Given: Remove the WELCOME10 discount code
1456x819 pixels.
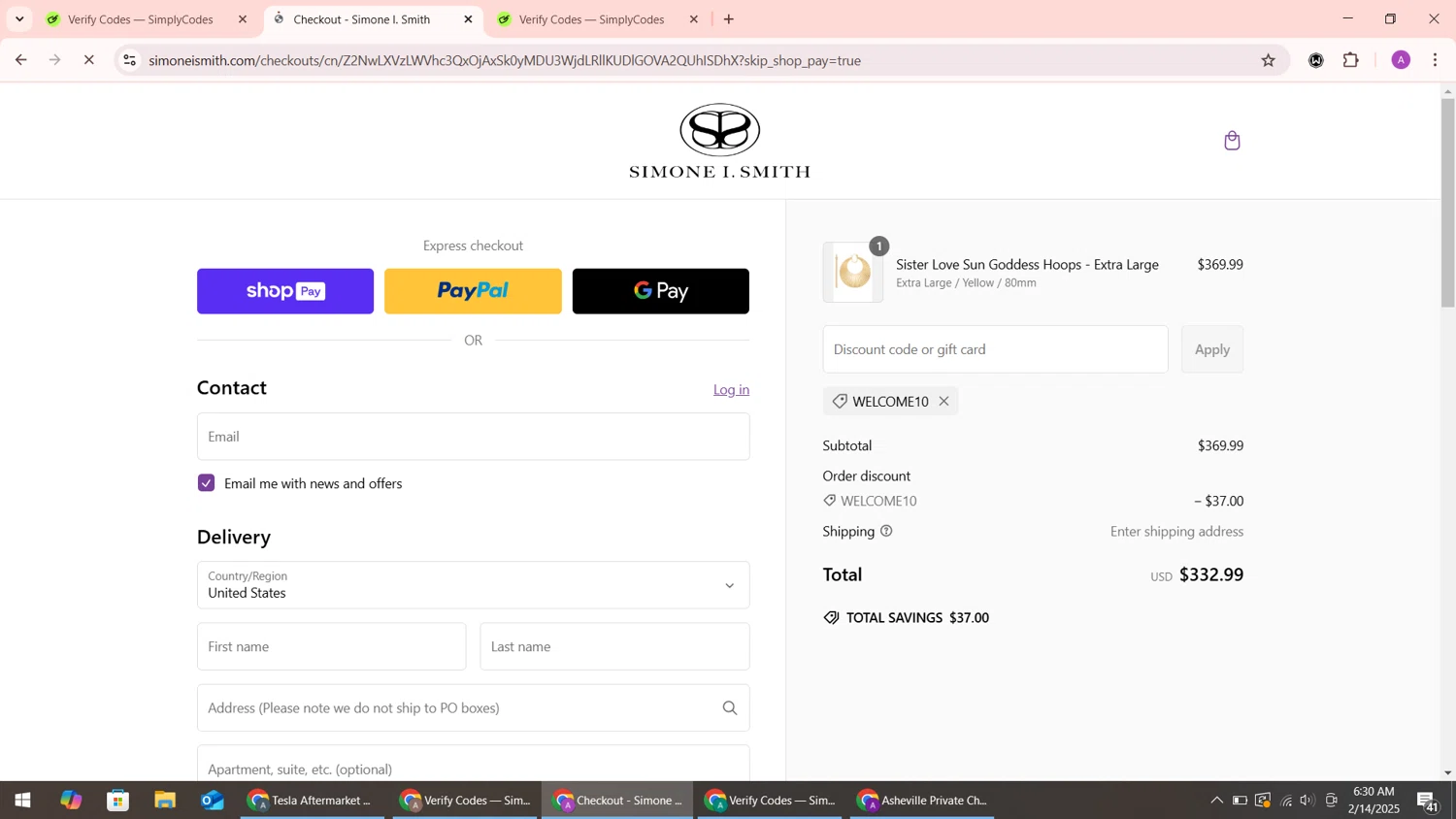Looking at the screenshot, I should [943, 402].
